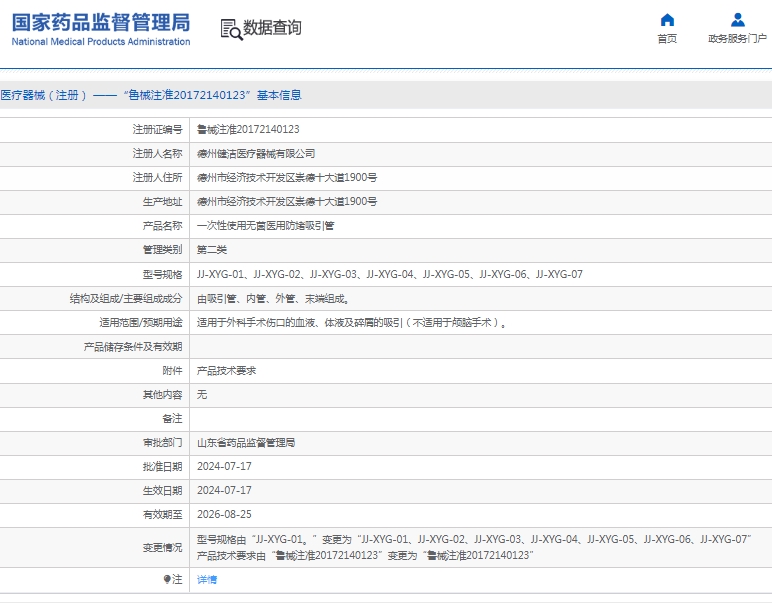Screen dimensions: 772x603
Task: Click the 批准日期 value 2024-07-17
Action: point(224,467)
